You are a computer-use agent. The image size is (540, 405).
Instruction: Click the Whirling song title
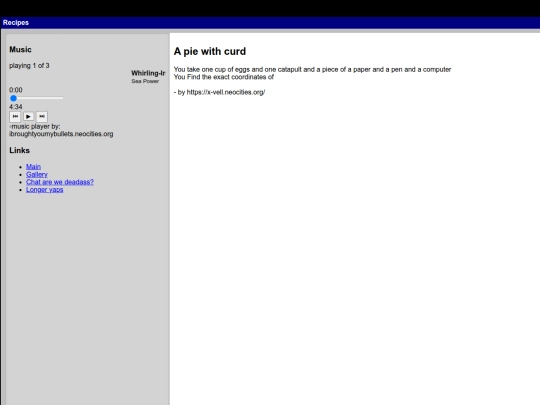click(148, 73)
